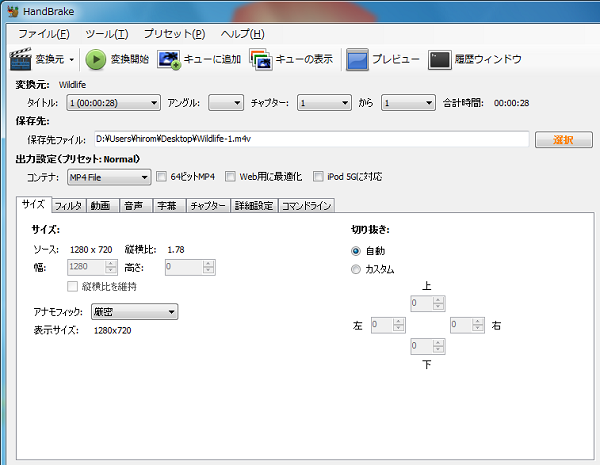Open the アナモフィック dropdown showing 厳密
The image size is (600, 465).
click(x=135, y=312)
